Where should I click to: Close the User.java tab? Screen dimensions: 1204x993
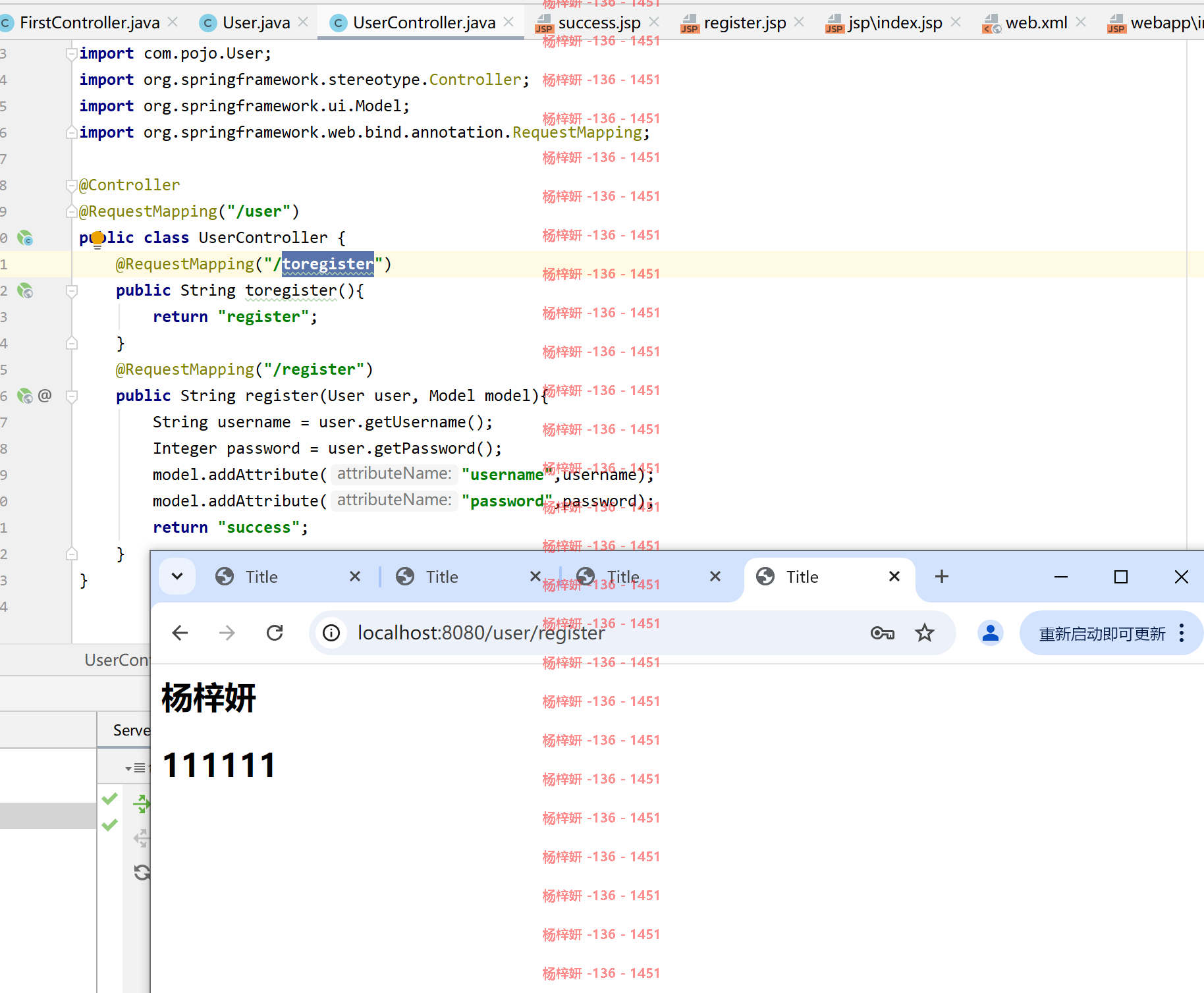point(303,22)
